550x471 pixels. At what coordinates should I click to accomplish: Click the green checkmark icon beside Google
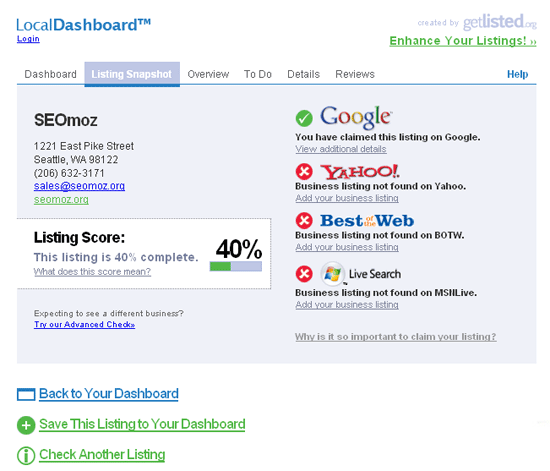[x=304, y=118]
